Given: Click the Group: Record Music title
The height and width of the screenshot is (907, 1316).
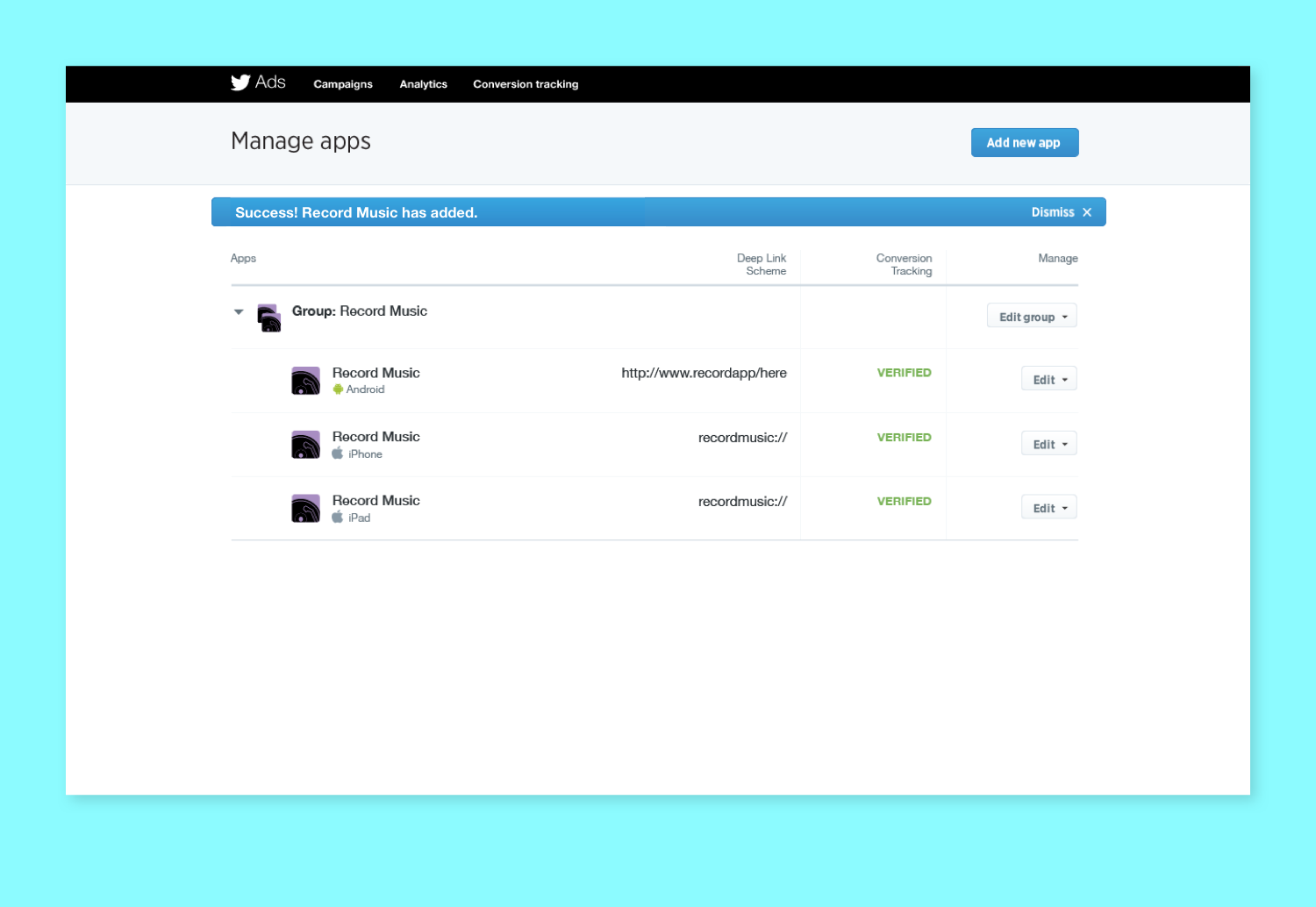Looking at the screenshot, I should coord(360,311).
